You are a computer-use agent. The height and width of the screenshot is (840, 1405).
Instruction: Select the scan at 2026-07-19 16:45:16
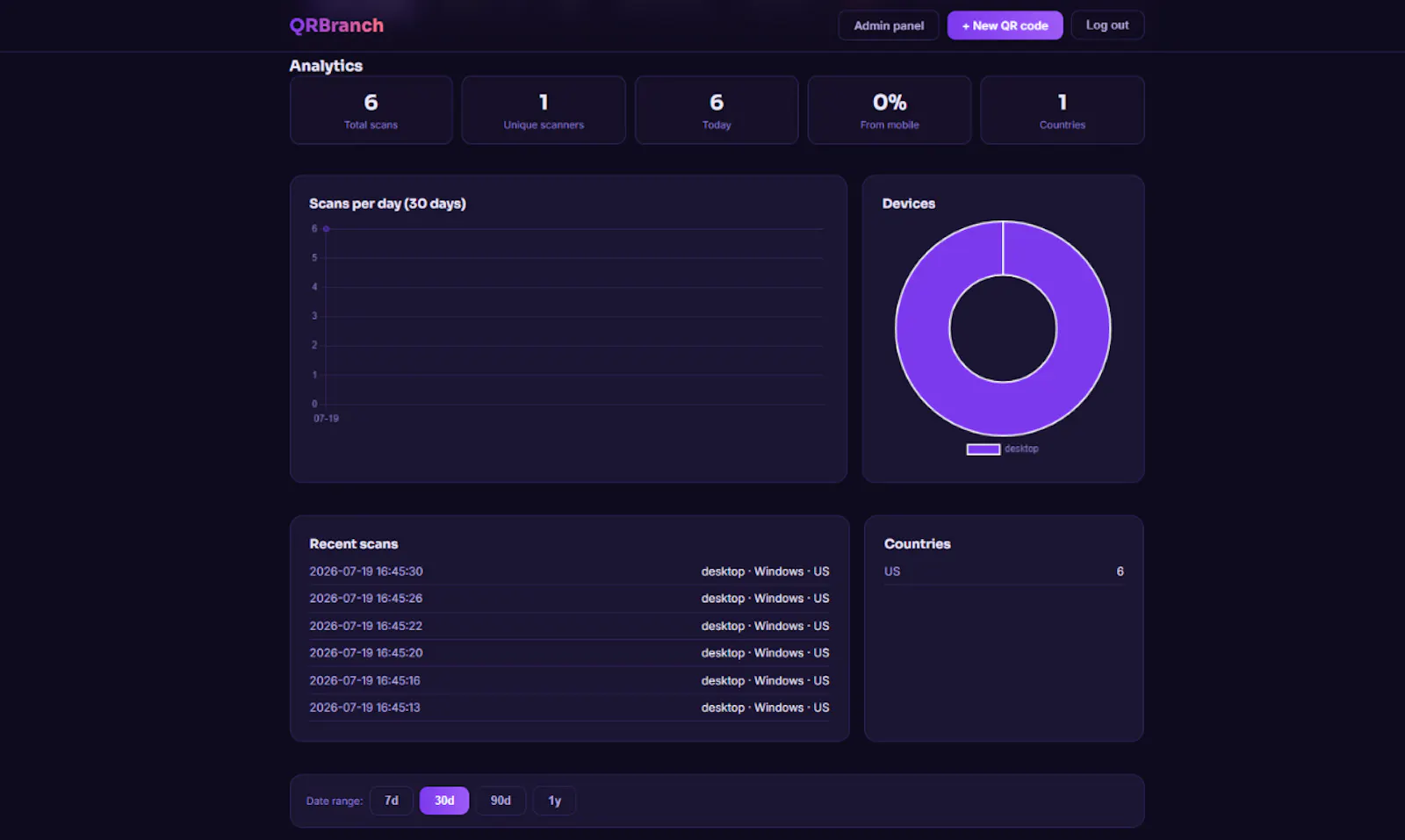pos(569,680)
